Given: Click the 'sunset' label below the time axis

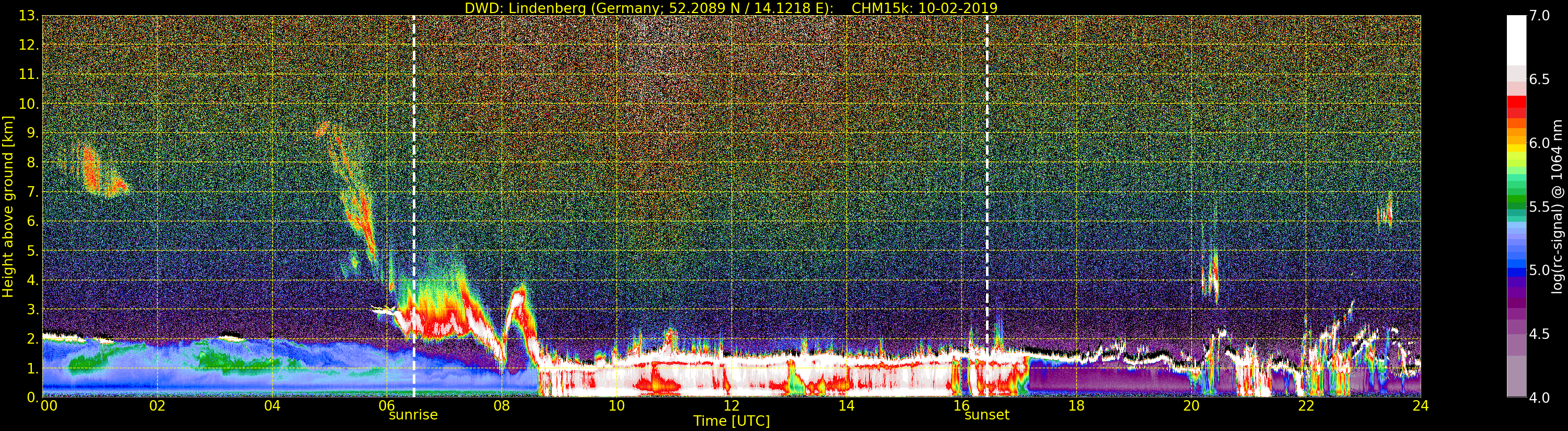Looking at the screenshot, I should tap(986, 415).
